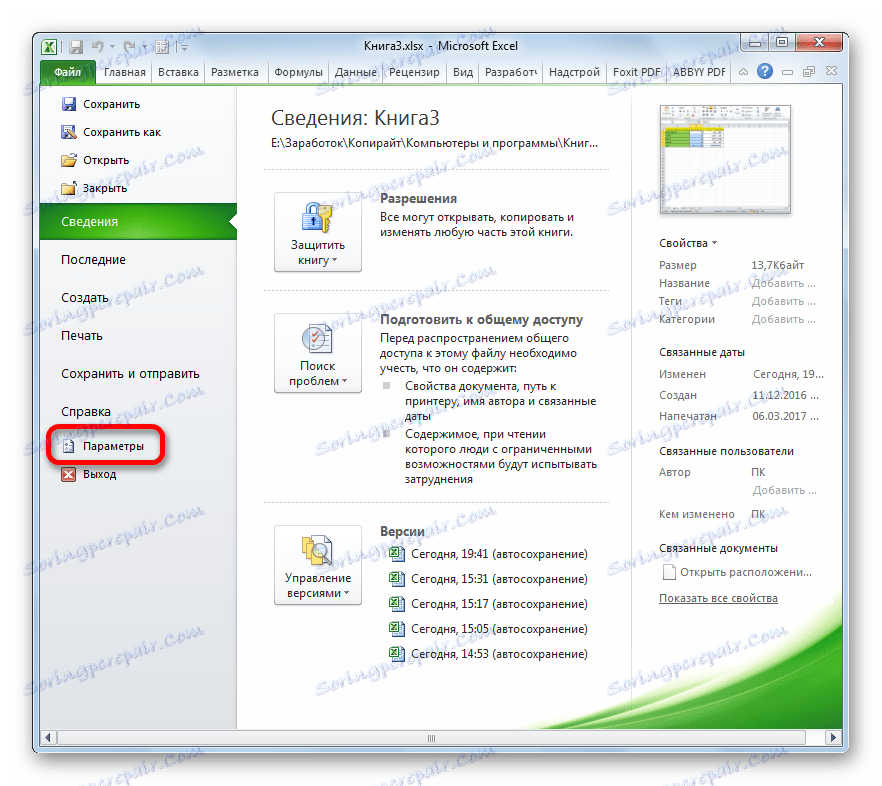Open the Защитить книгу protect dropdown
Viewport: 882px width, 786px height.
click(317, 232)
